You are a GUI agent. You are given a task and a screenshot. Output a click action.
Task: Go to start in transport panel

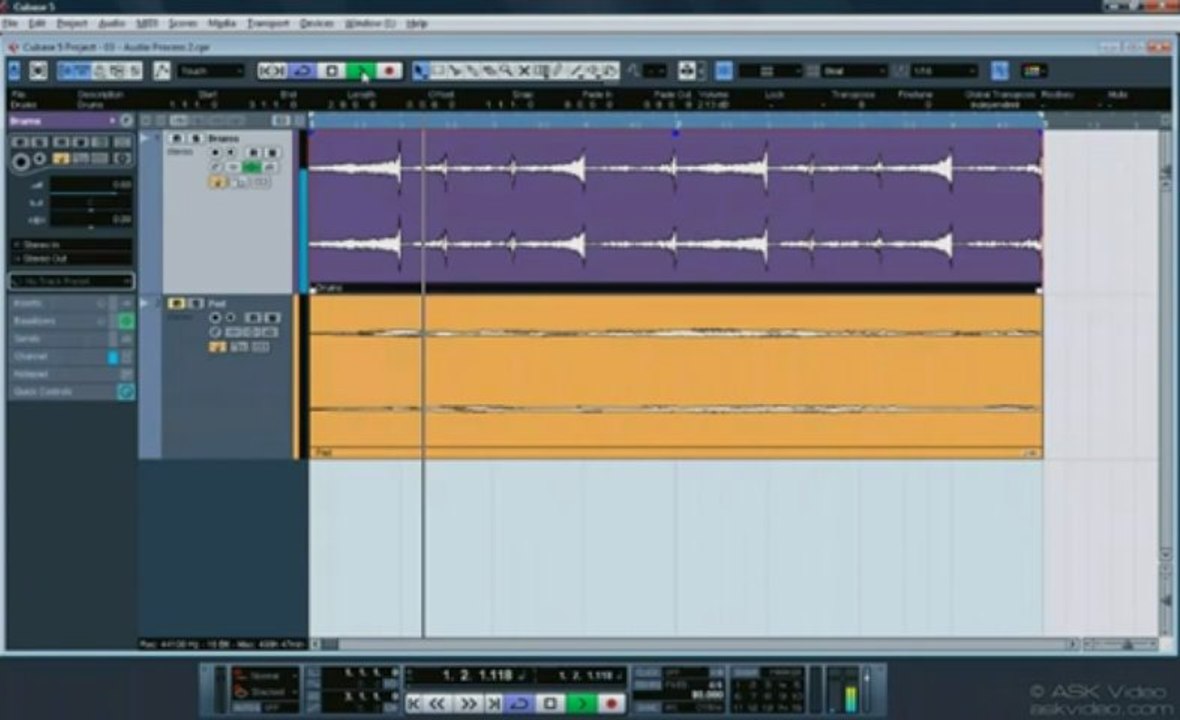(414, 704)
